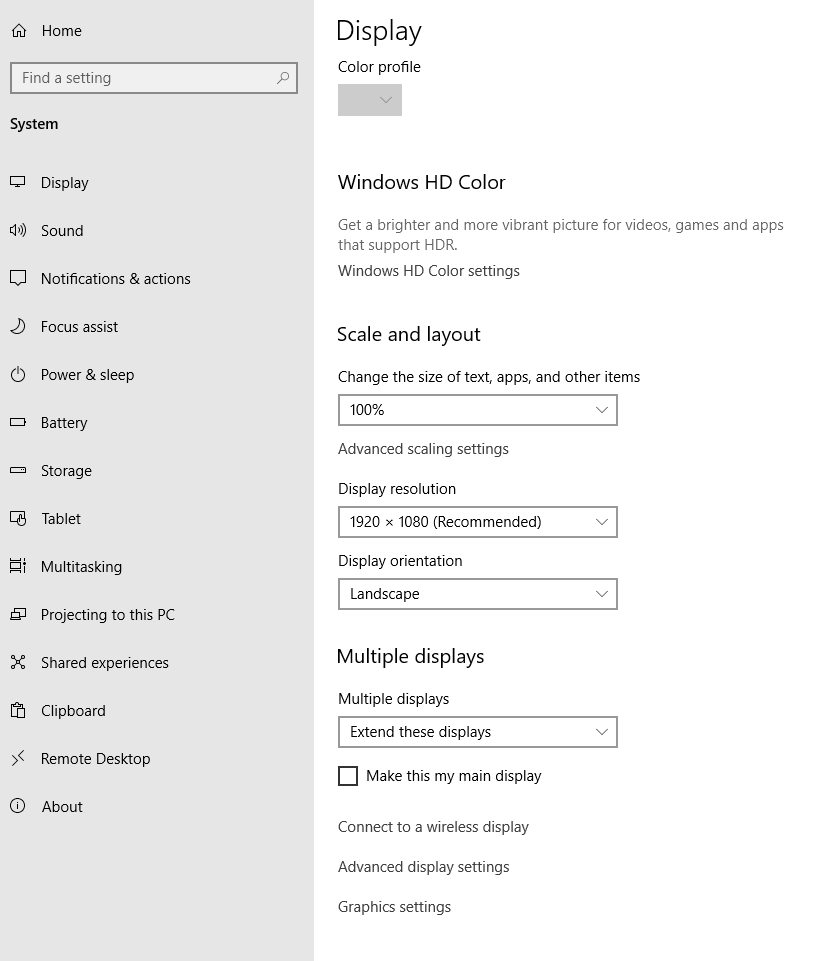Click the Clipboard icon in sidebar
This screenshot has width=820, height=961.
tap(18, 711)
